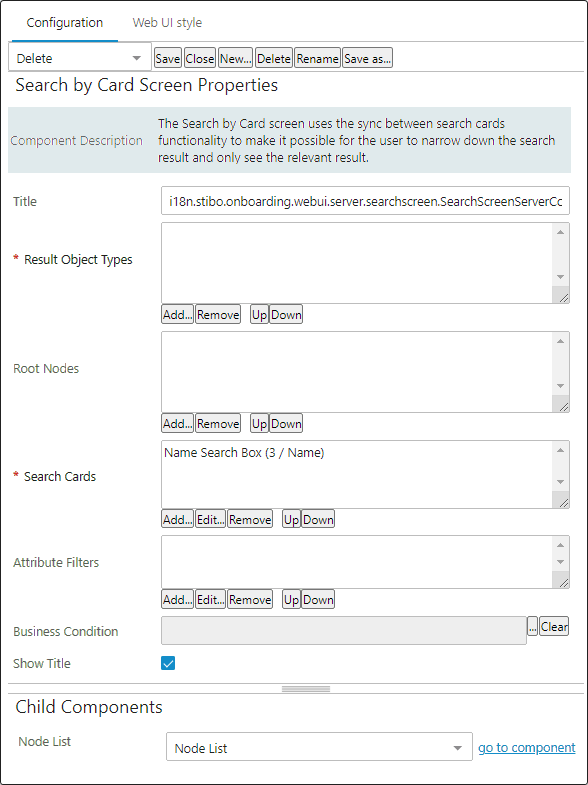
Task: Uncheck the Show Title checkbox
Action: [x=168, y=663]
